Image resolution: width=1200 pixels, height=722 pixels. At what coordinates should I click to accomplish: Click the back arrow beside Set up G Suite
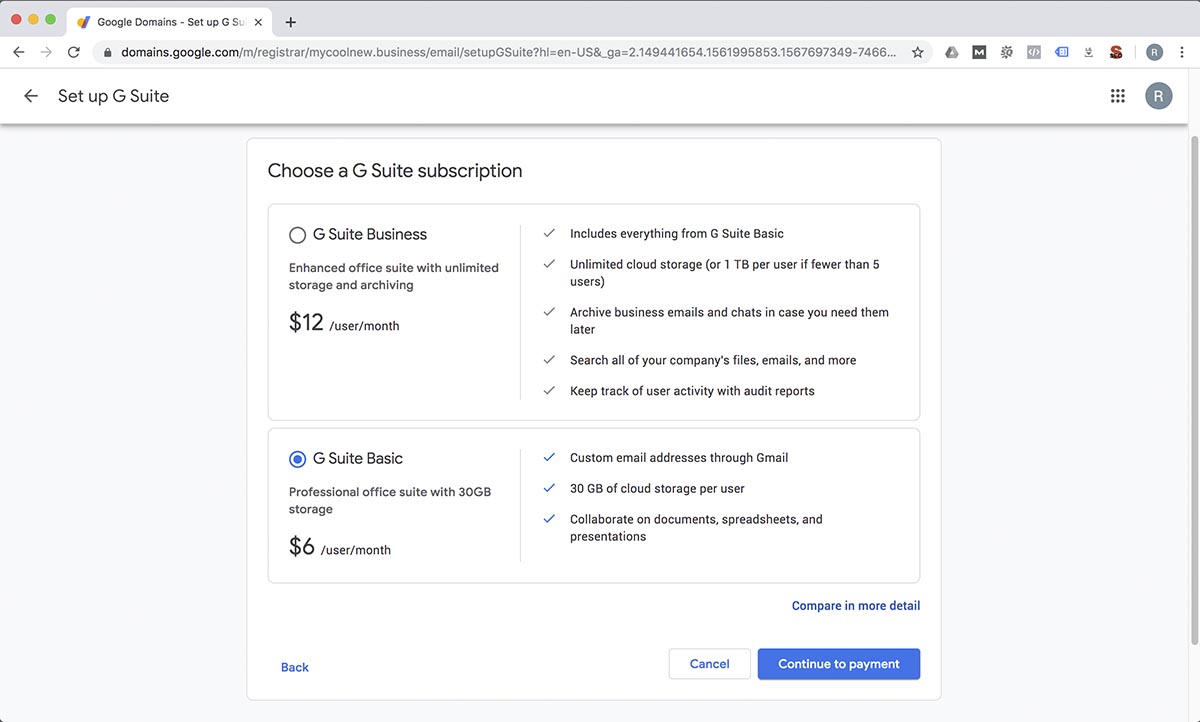pyautogui.click(x=30, y=96)
